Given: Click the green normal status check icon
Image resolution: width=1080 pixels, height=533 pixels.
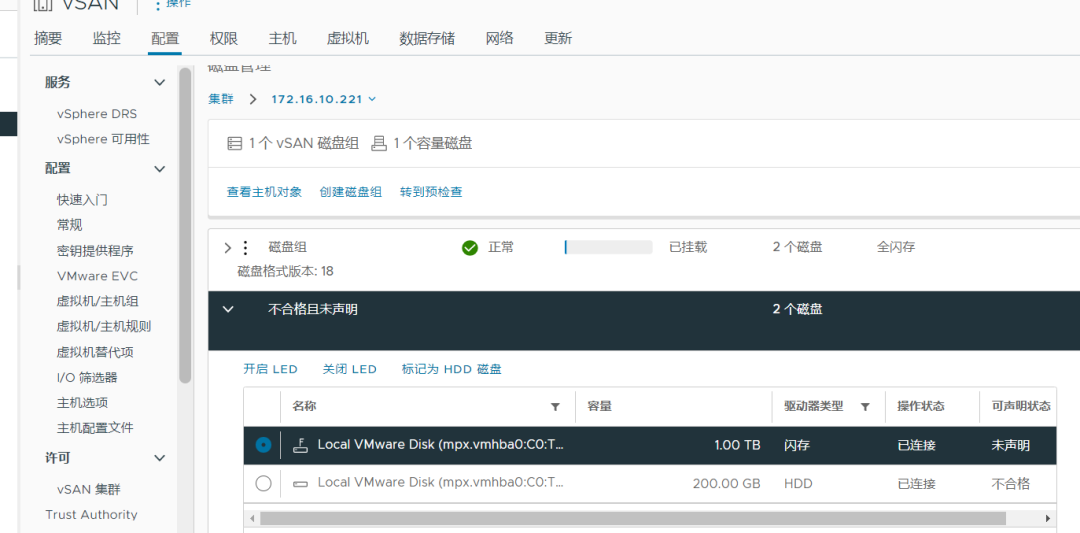Looking at the screenshot, I should [x=470, y=248].
